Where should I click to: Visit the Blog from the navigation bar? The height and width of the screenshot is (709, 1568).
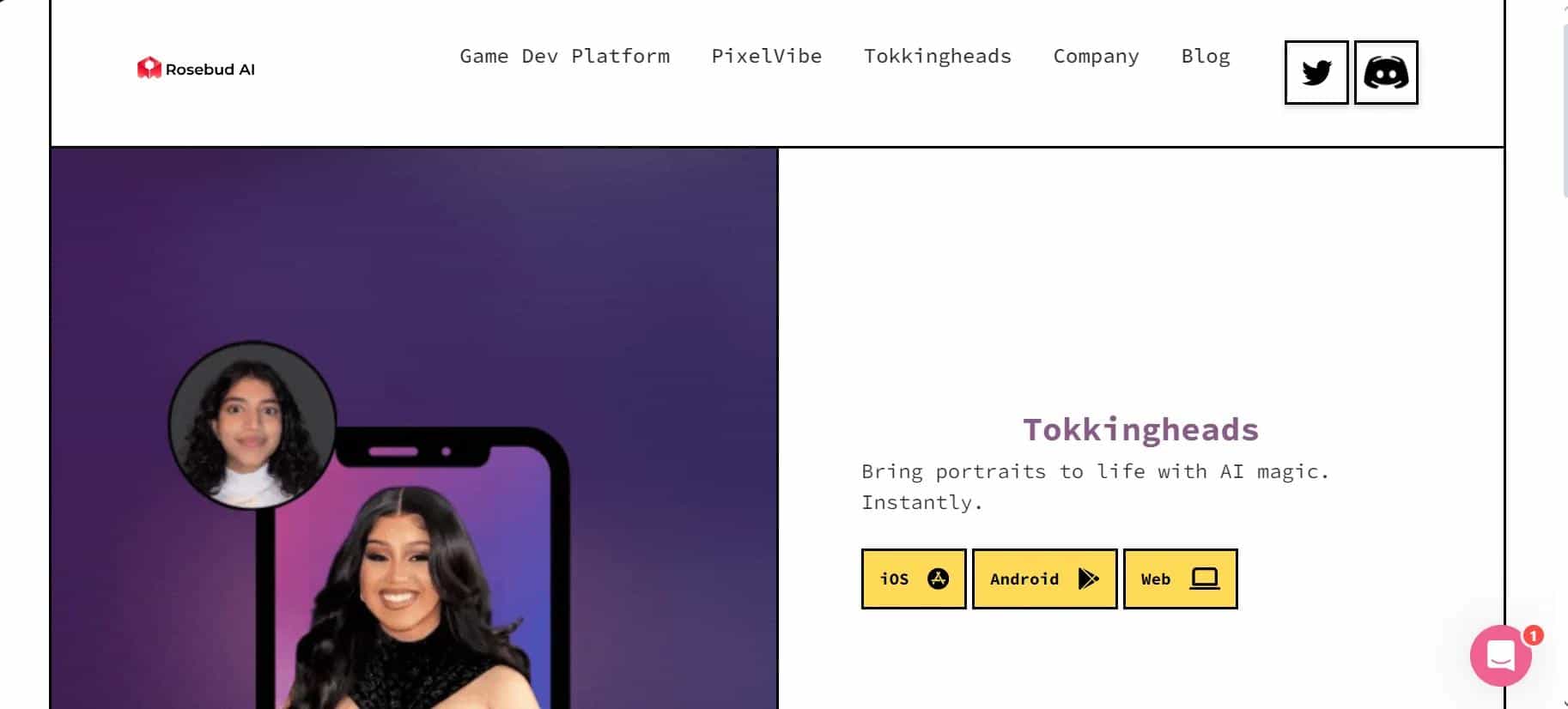point(1205,56)
